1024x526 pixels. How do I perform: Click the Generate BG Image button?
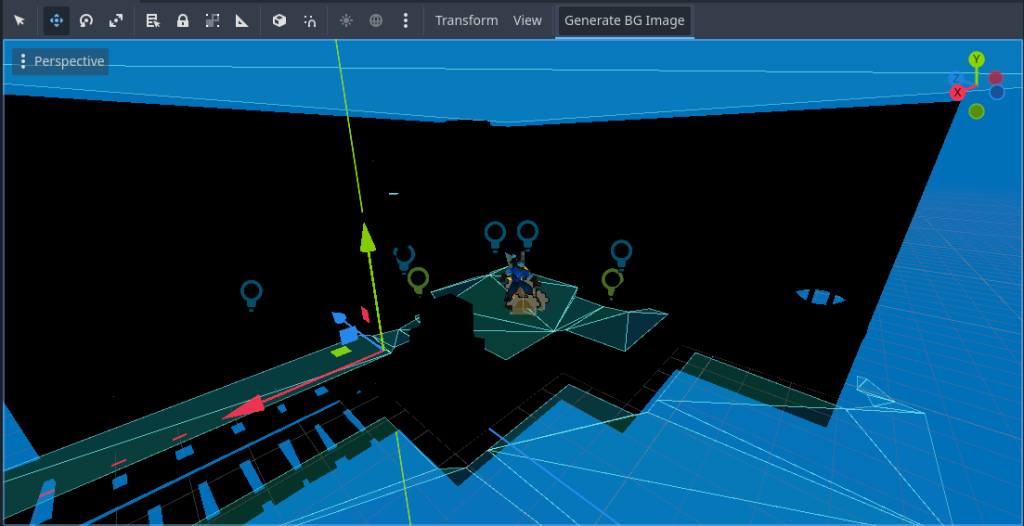pos(624,20)
